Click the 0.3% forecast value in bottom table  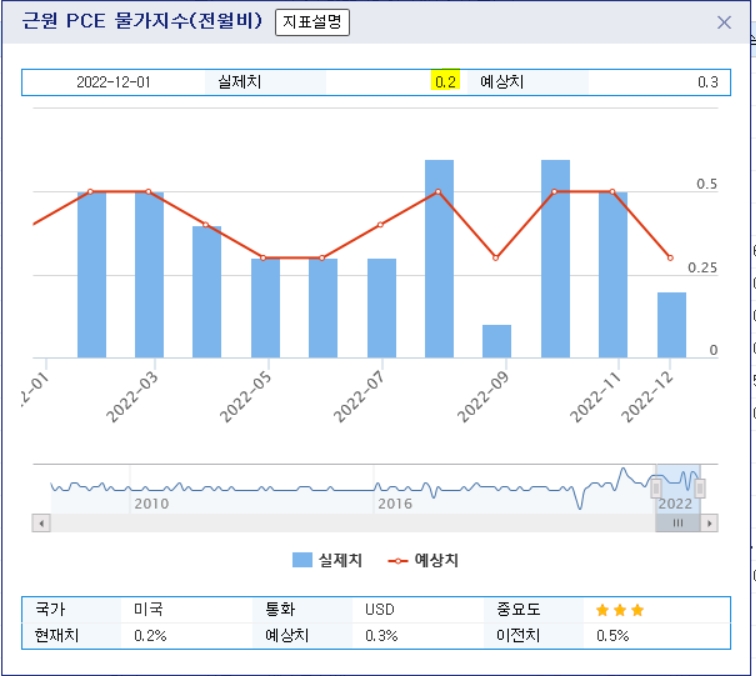[381, 635]
